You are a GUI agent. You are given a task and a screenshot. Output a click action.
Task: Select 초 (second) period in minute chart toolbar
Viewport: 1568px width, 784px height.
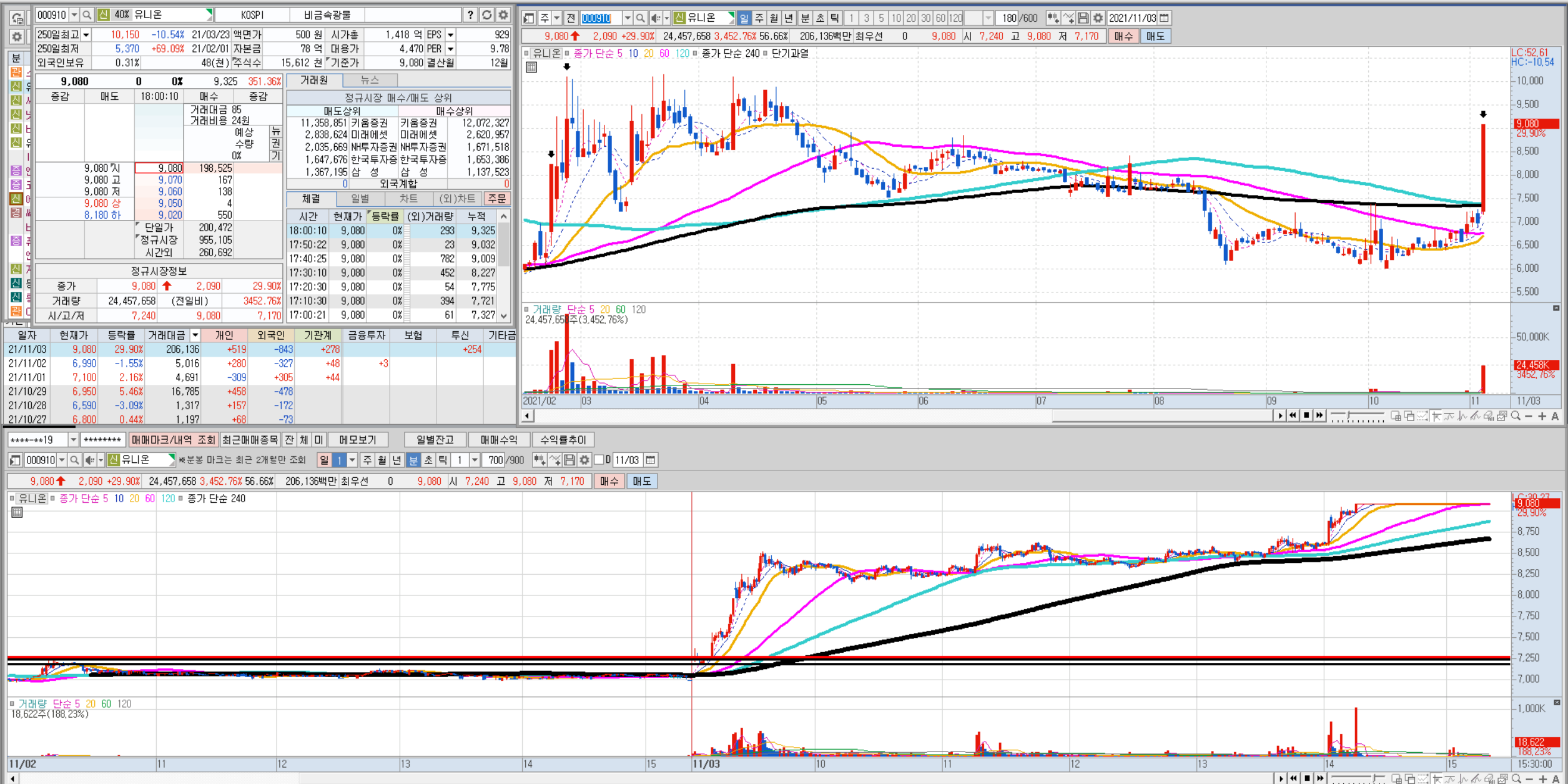(428, 460)
